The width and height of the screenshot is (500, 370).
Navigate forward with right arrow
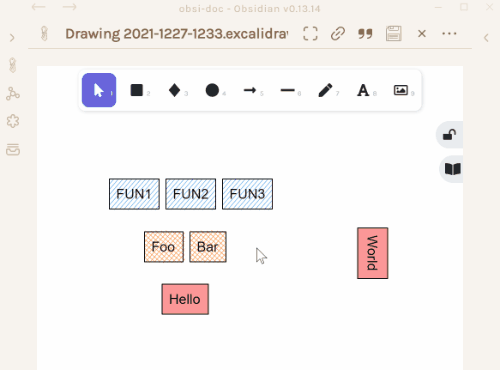click(69, 7)
